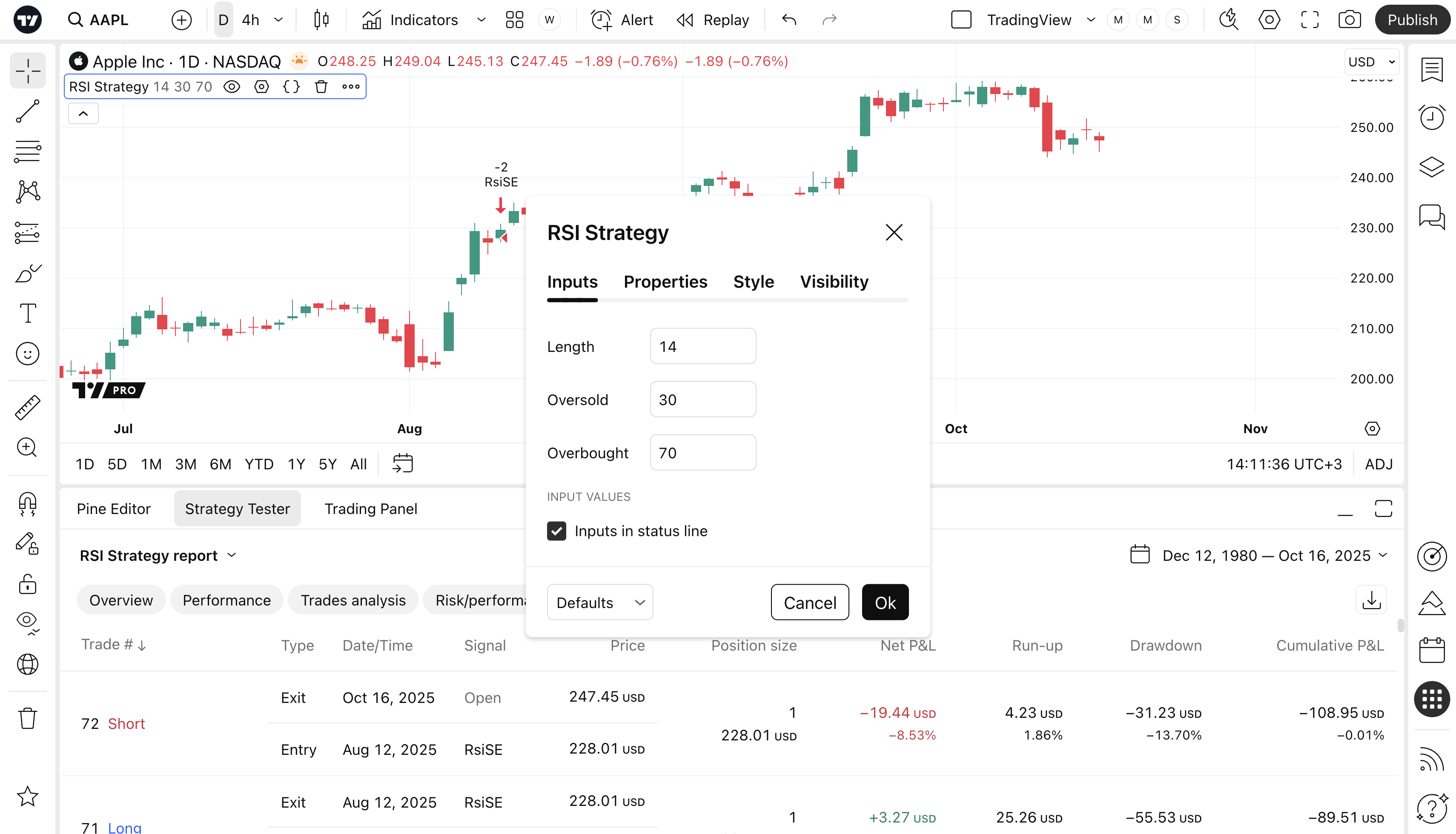The height and width of the screenshot is (834, 1456).
Task: Open the USD currency dropdown
Action: (1371, 62)
